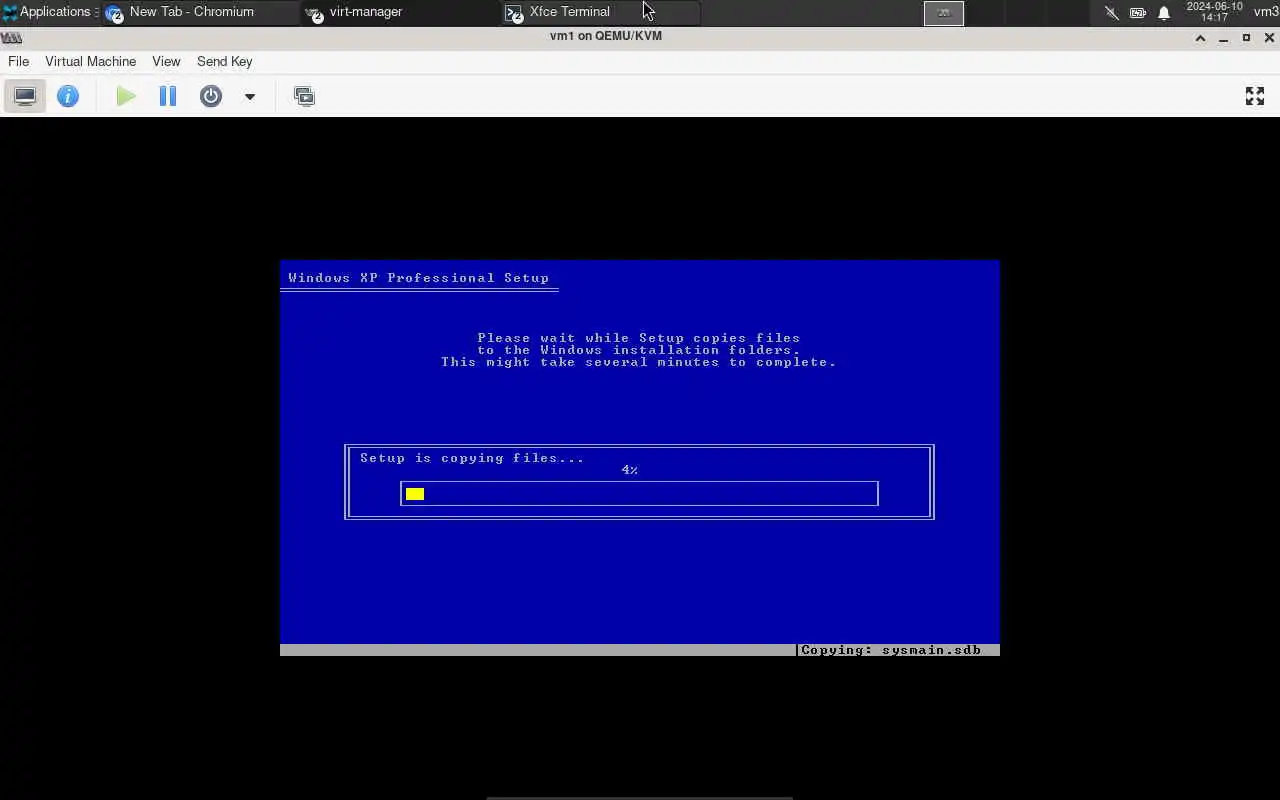Click the 'Copying: sysmain.sdb' status text
The width and height of the screenshot is (1280, 800).
click(x=891, y=650)
